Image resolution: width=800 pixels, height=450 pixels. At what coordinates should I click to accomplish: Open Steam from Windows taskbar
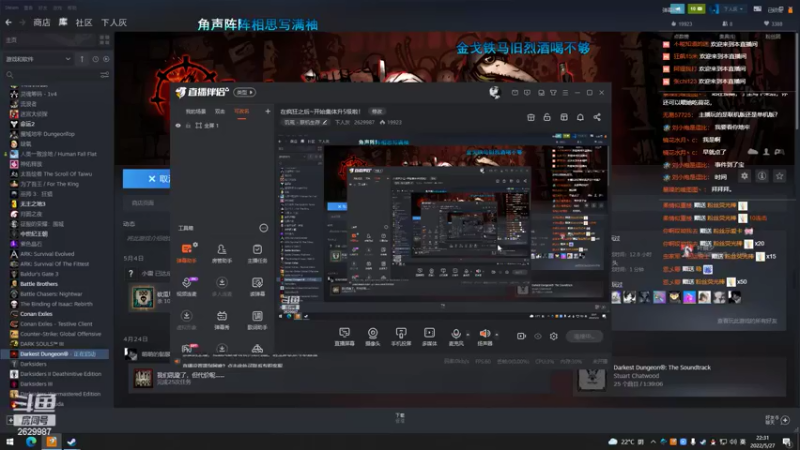click(x=71, y=442)
